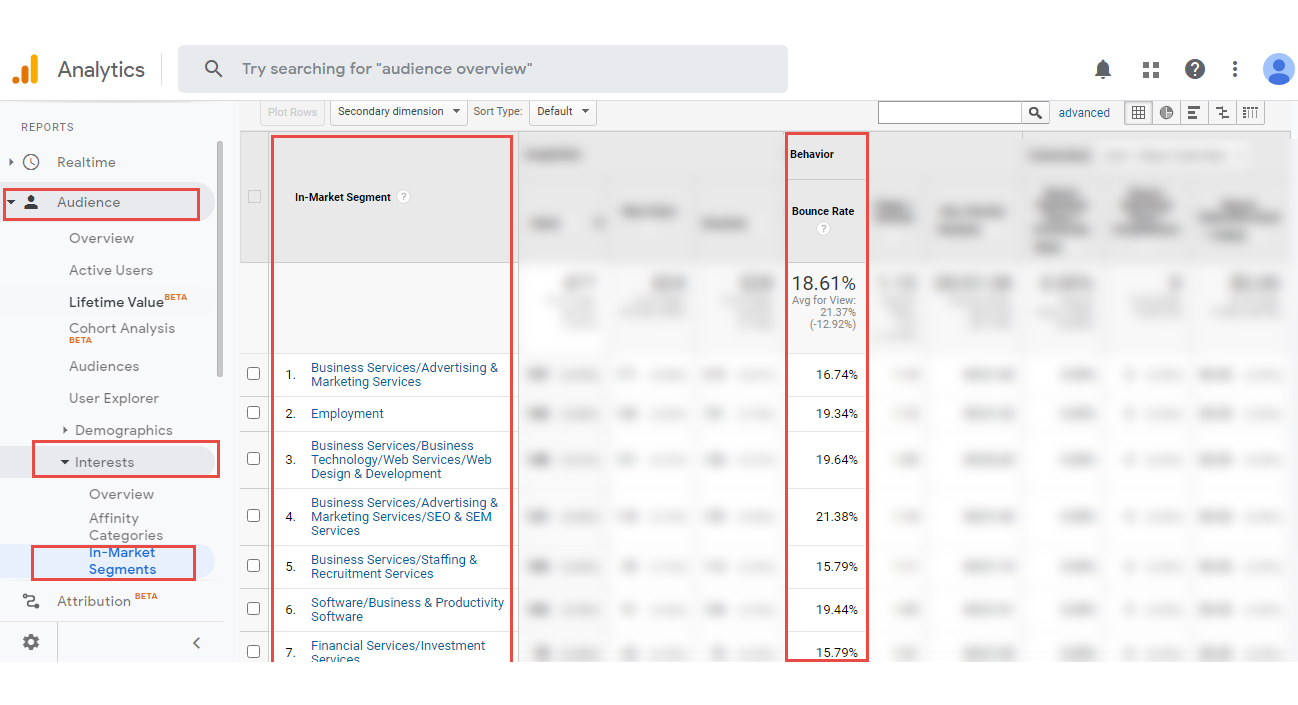
Task: Click the table search magnifier button
Action: pyautogui.click(x=1035, y=113)
